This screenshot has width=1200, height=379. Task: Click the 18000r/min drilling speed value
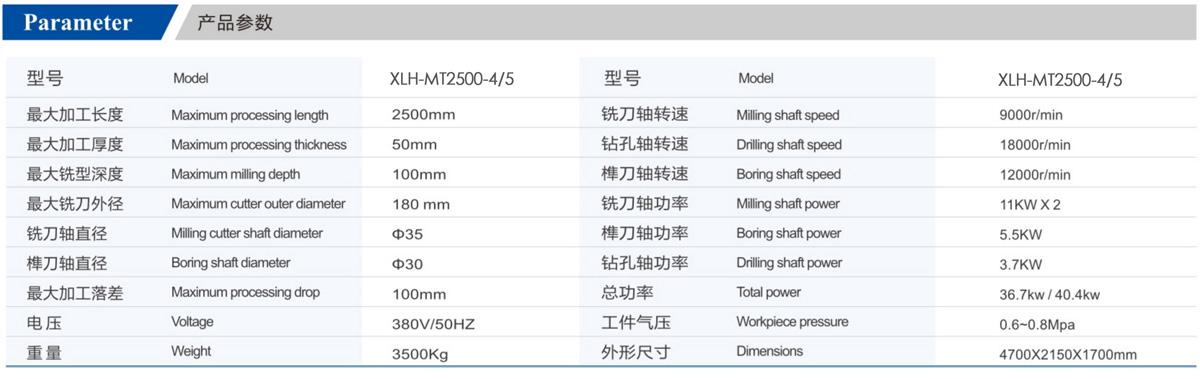pyautogui.click(x=1035, y=145)
